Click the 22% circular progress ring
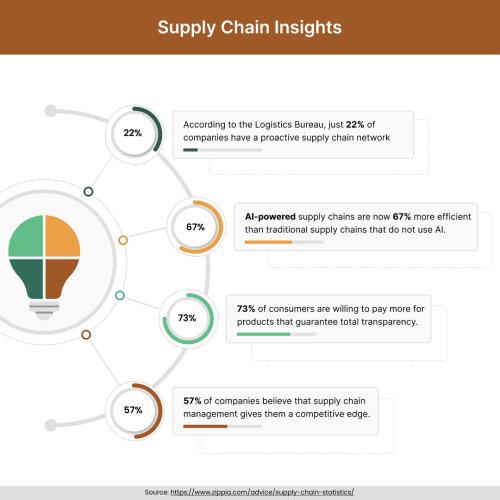 (x=134, y=134)
